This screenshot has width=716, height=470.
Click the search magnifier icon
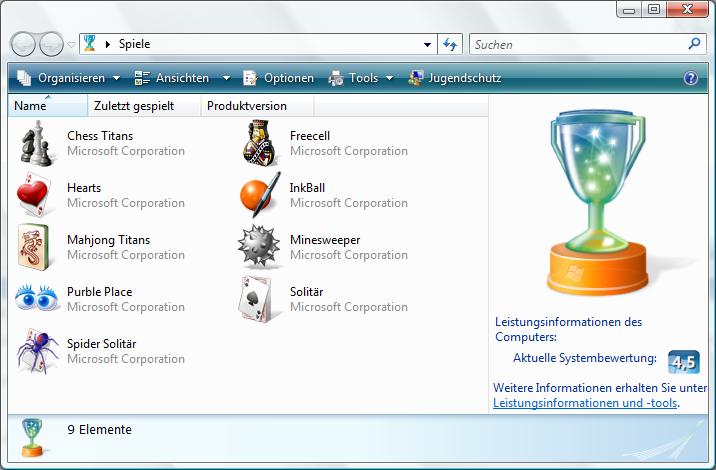[694, 44]
